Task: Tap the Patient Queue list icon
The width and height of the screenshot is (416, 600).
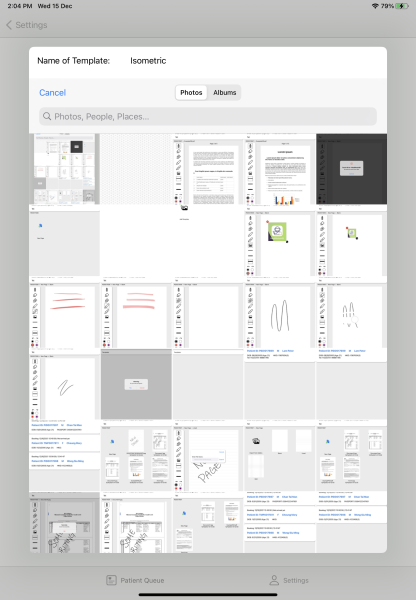Action: click(x=111, y=580)
